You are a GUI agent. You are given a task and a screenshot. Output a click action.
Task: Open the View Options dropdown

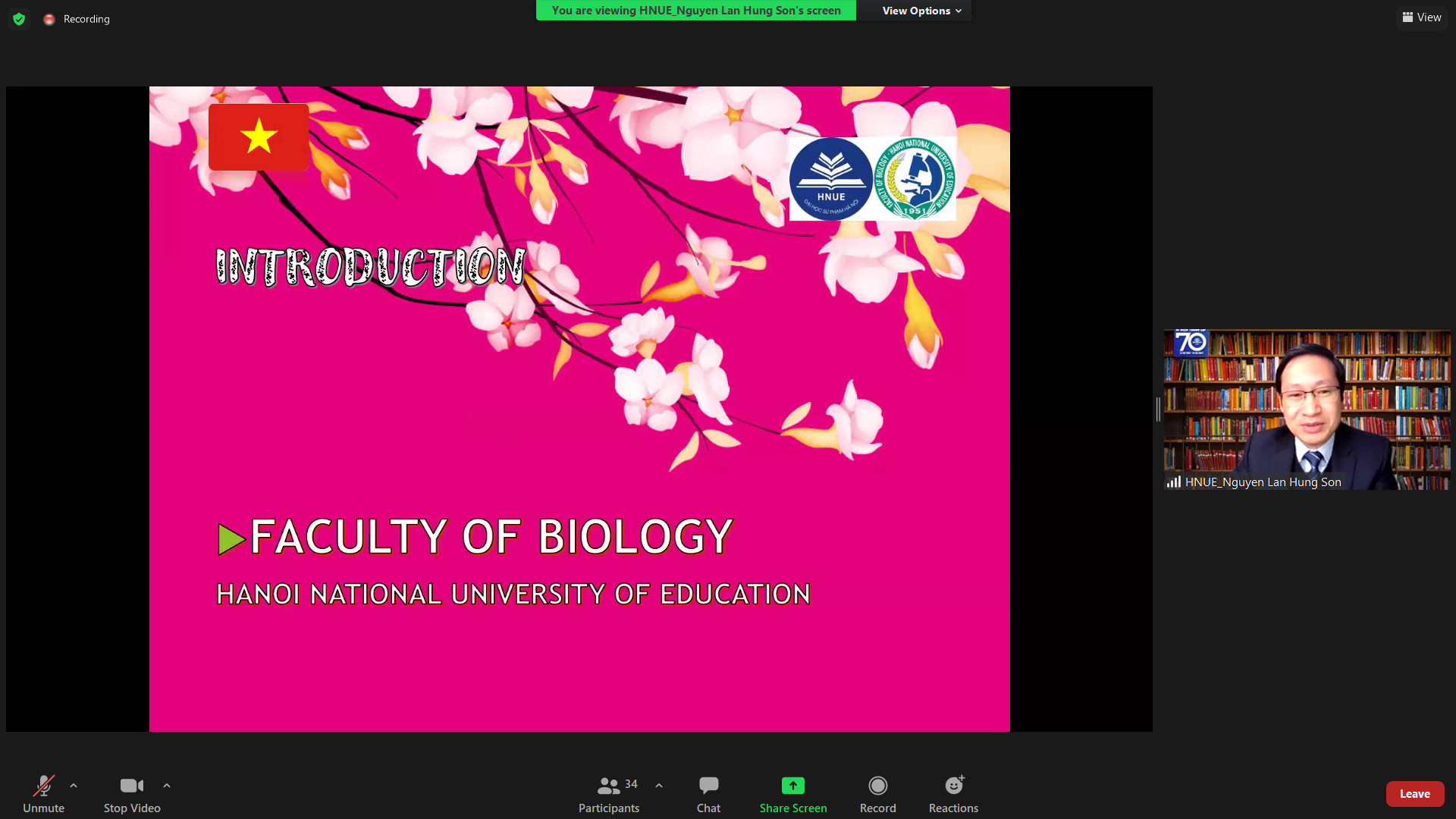point(921,11)
